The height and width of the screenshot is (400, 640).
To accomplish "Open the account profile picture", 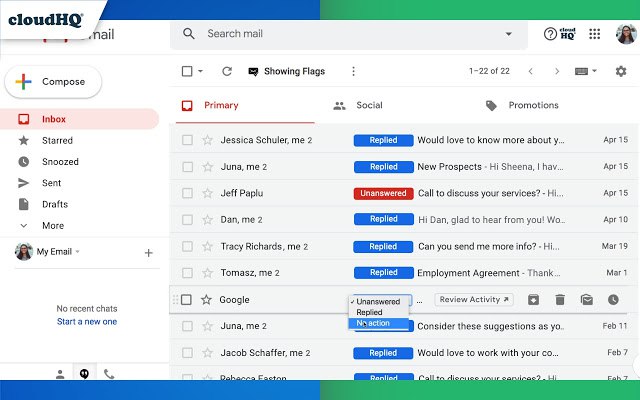I will point(626,34).
